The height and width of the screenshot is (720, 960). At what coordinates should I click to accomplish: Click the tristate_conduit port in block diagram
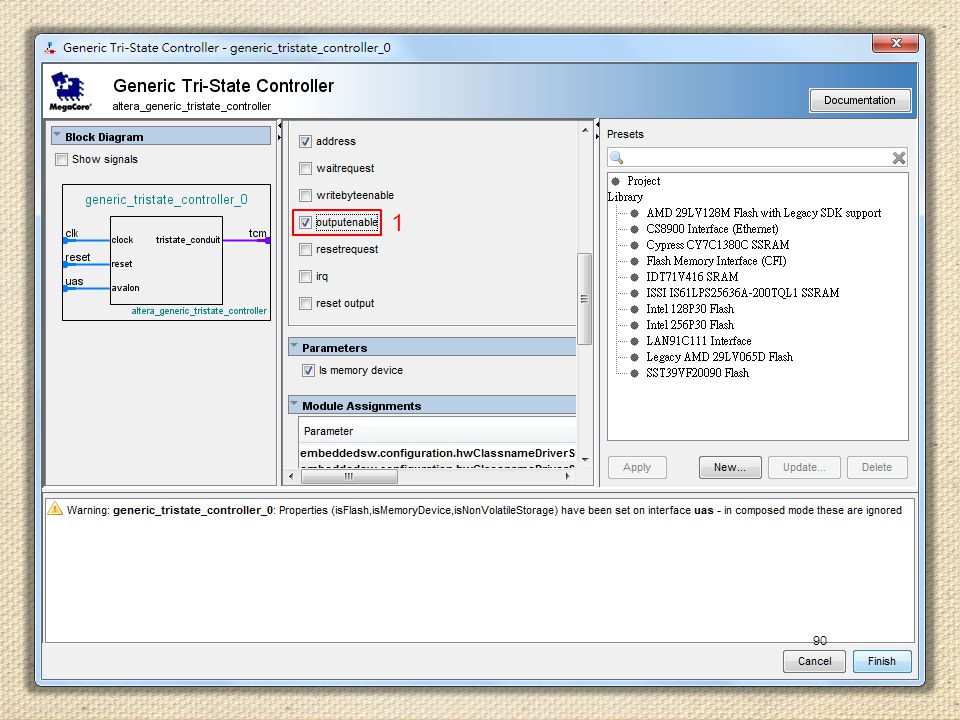(x=188, y=239)
